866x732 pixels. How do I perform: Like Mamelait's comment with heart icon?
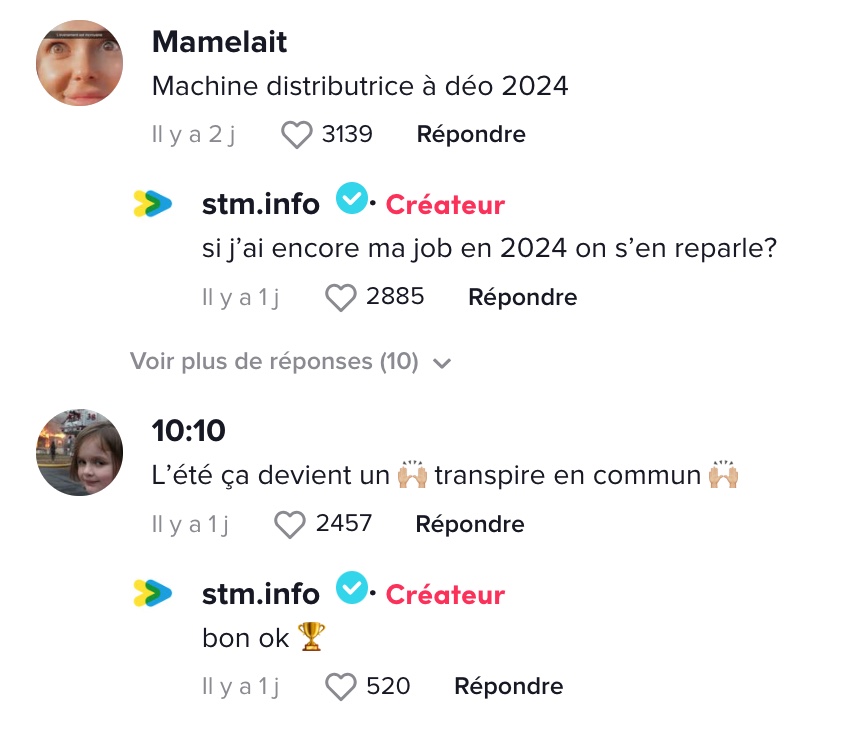297,135
